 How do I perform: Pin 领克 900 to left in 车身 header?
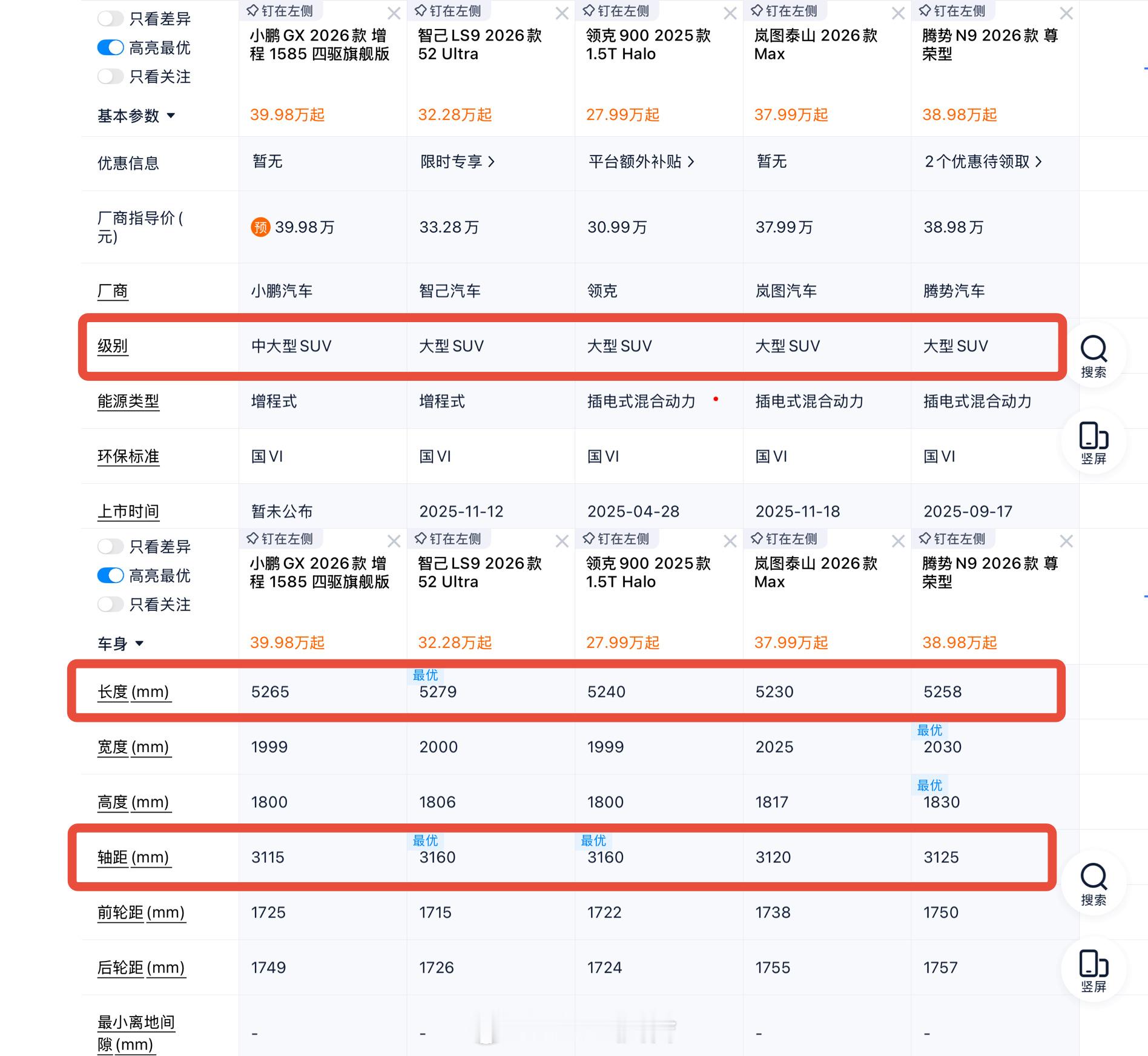[x=616, y=539]
